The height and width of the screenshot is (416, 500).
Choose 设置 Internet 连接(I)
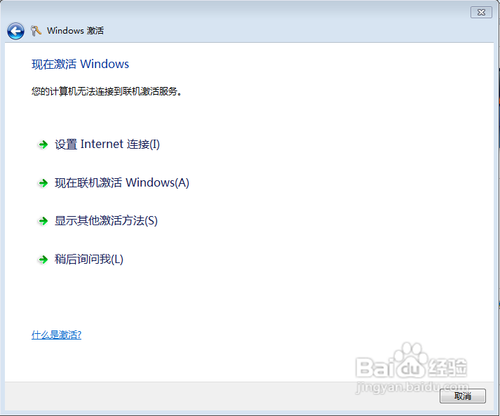[x=107, y=144]
